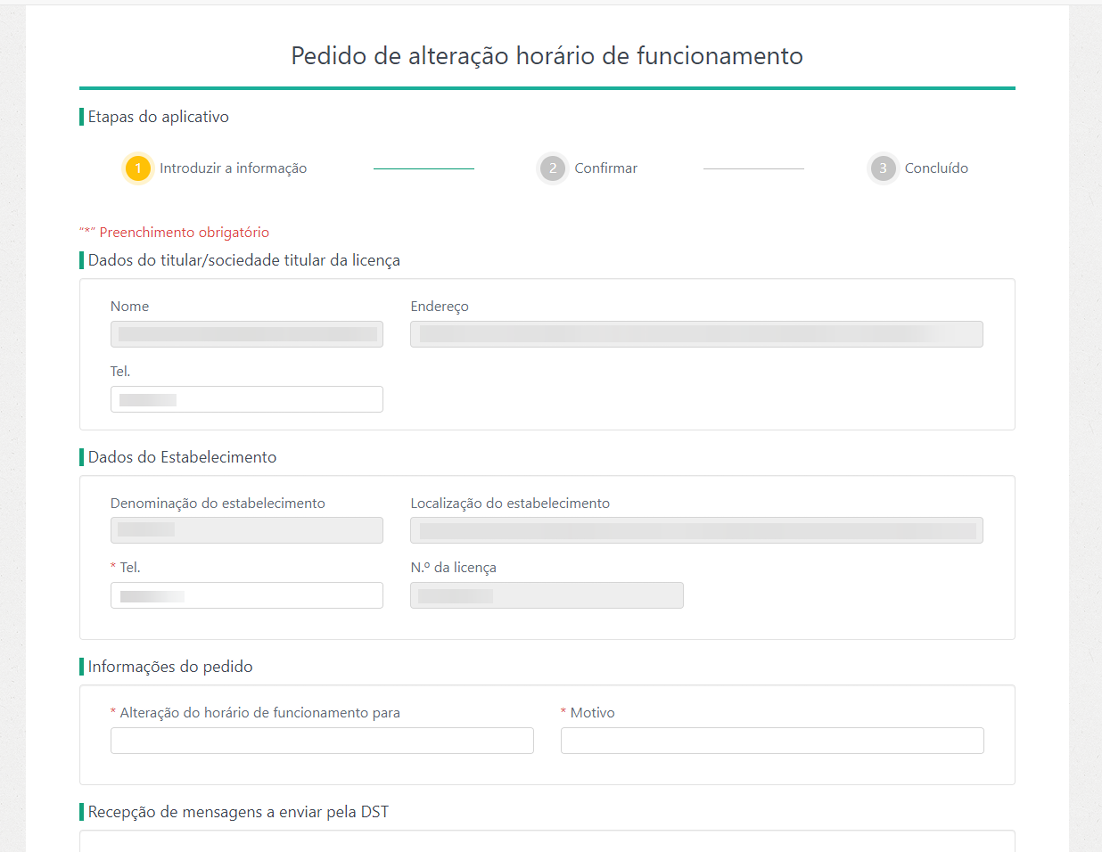Click the 'Denominação do estabelecimento' field

point(247,530)
